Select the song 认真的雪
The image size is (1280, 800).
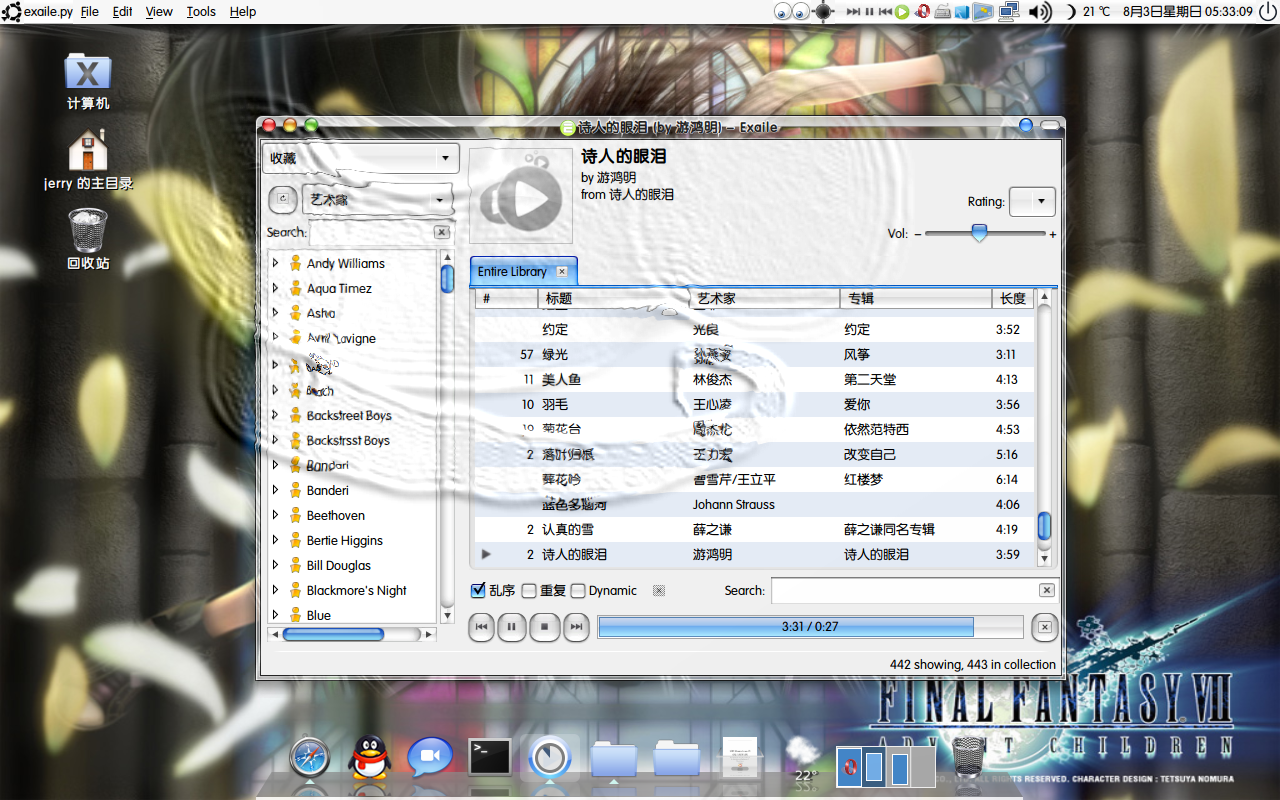pyautogui.click(x=754, y=529)
